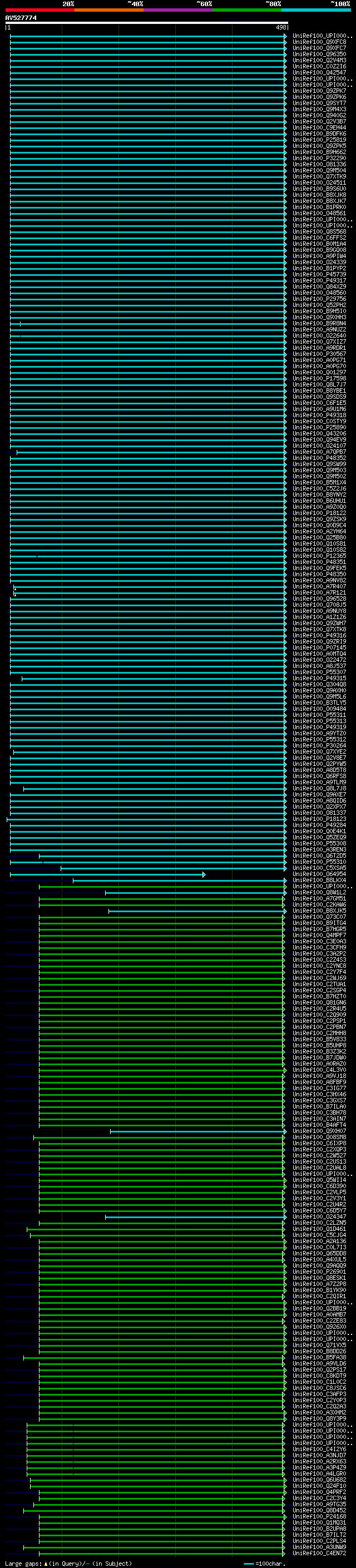This screenshot has width=356, height=1568.
Task: Select green hit UniRef100_A7GM51
Action: (319, 898)
